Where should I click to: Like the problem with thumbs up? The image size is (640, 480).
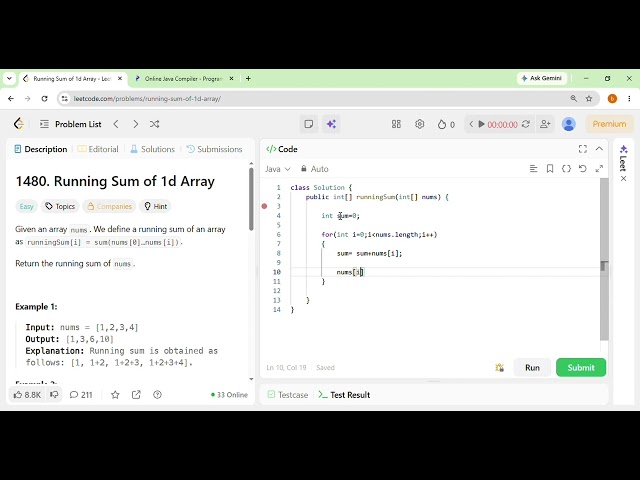[x=27, y=395]
